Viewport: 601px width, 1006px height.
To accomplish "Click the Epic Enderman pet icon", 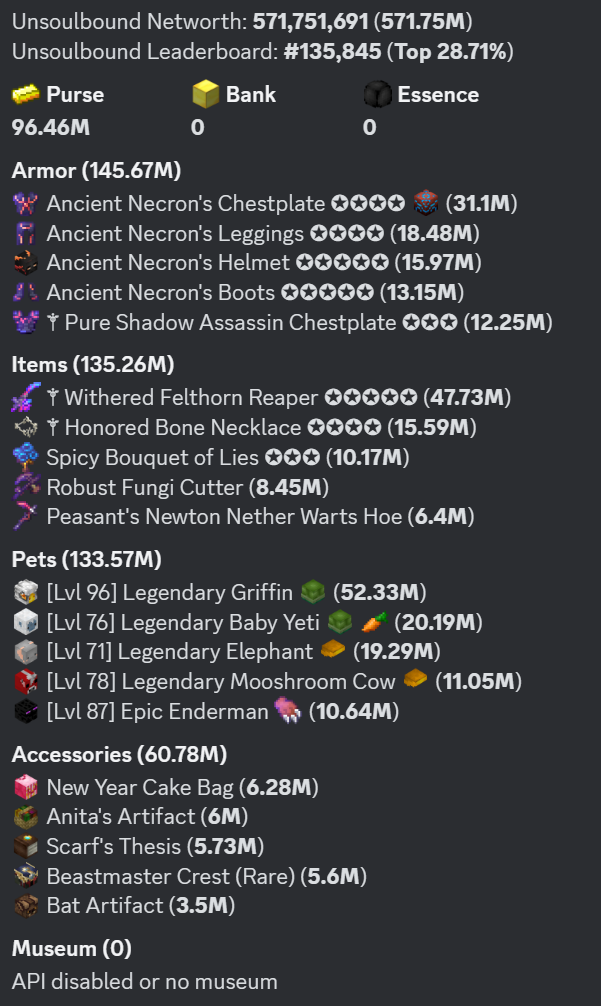I will tap(25, 712).
